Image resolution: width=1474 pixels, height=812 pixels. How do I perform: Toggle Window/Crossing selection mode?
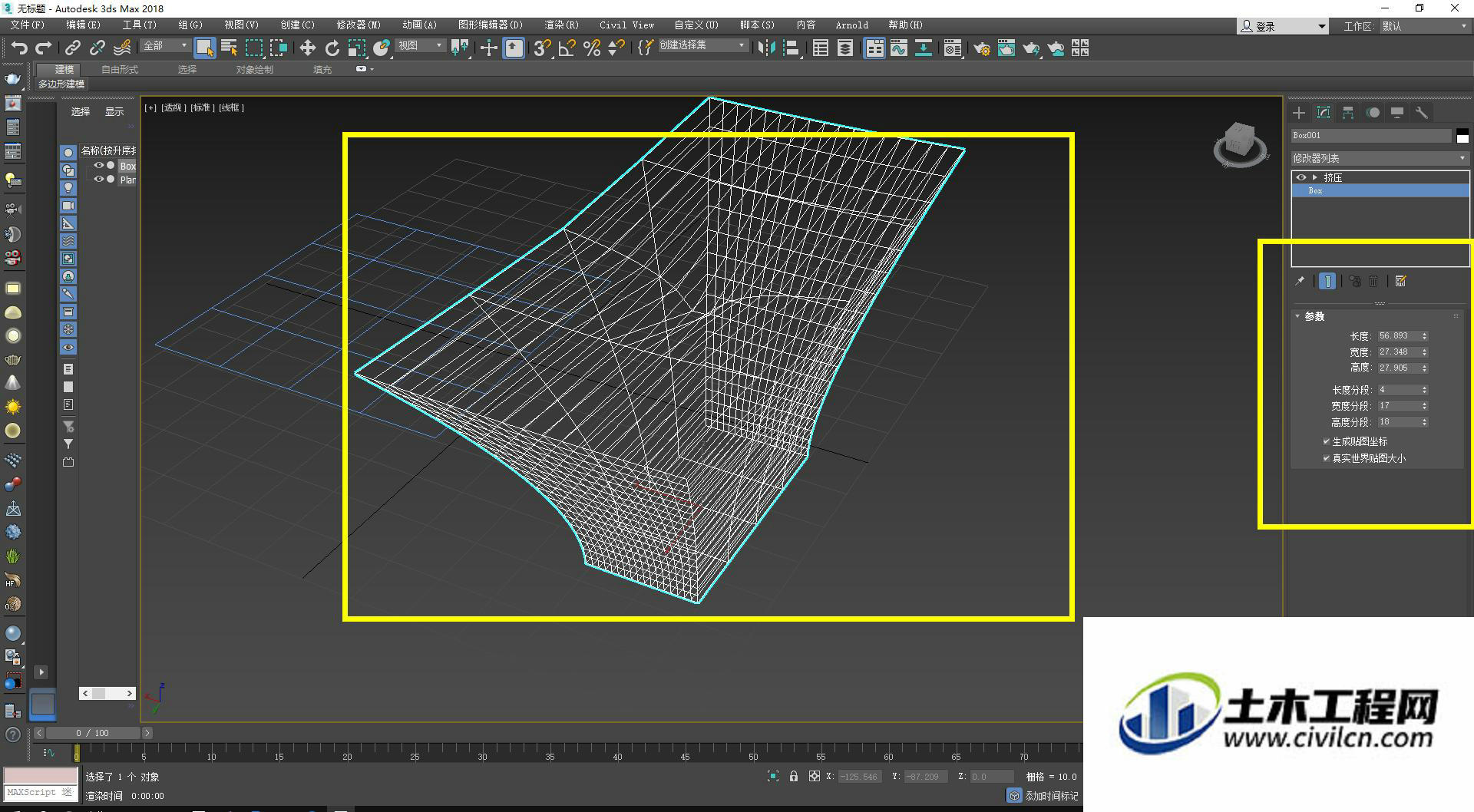click(278, 48)
